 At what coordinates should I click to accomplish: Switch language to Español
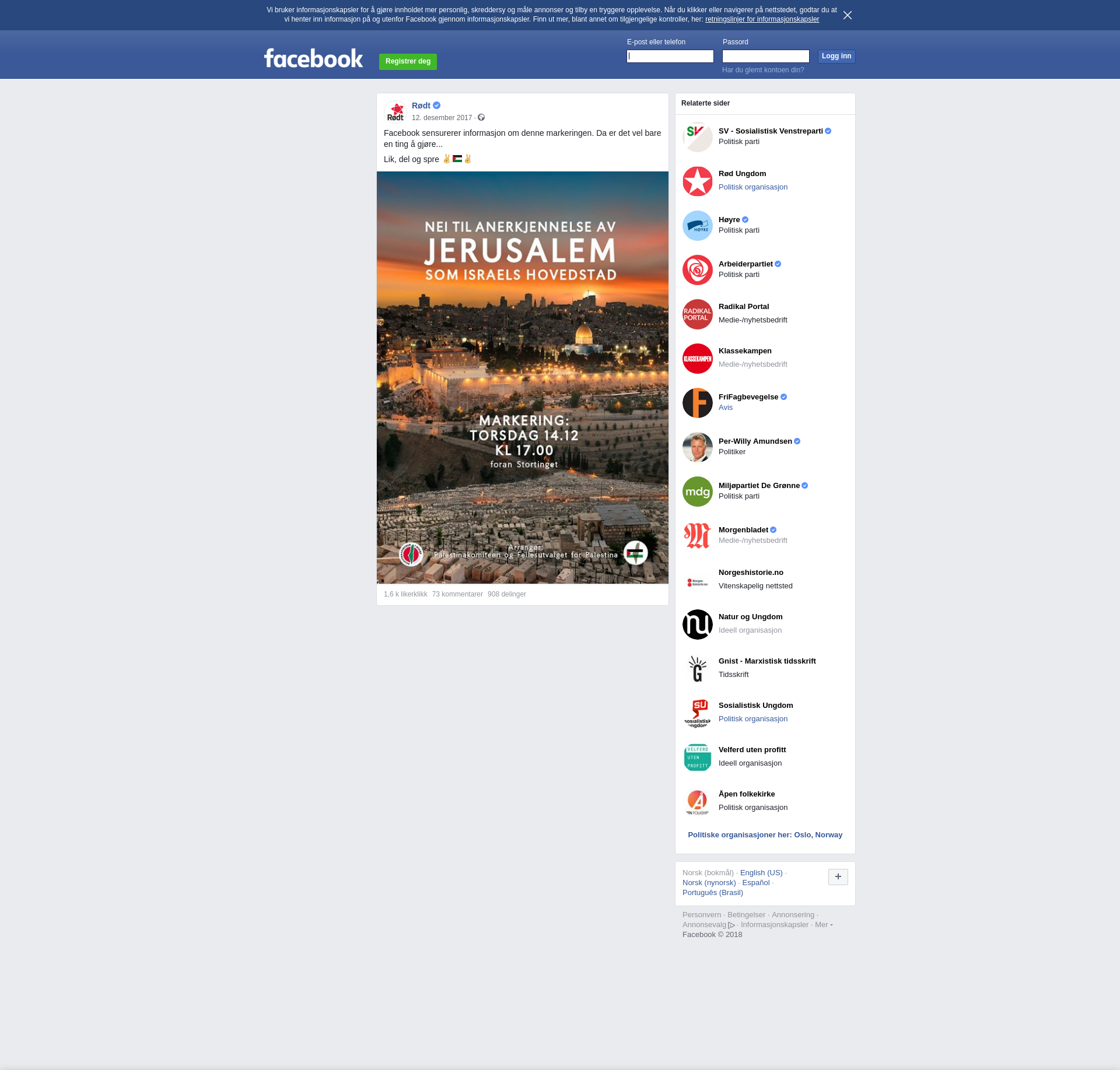click(x=756, y=883)
